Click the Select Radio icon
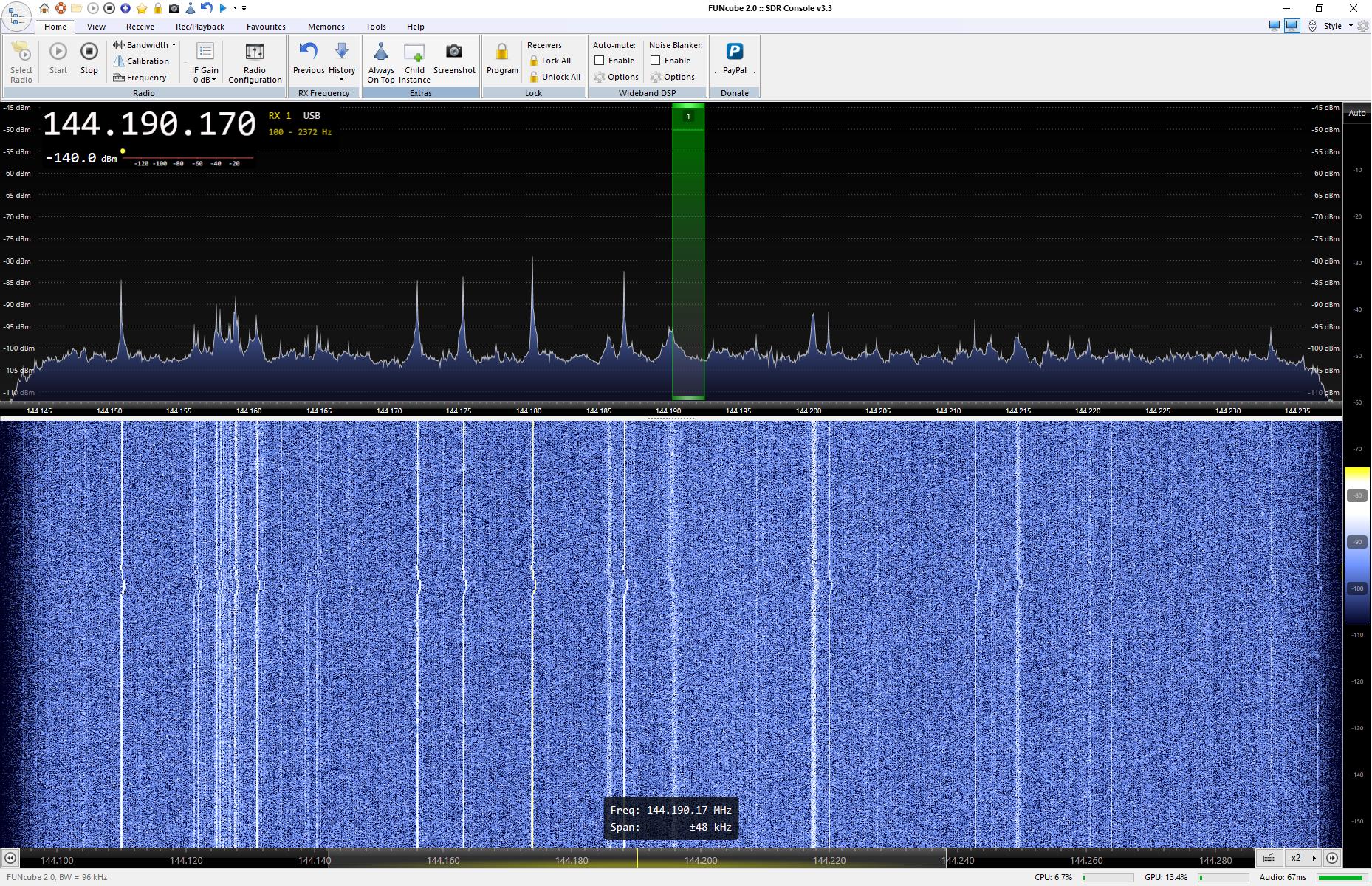 point(21,52)
